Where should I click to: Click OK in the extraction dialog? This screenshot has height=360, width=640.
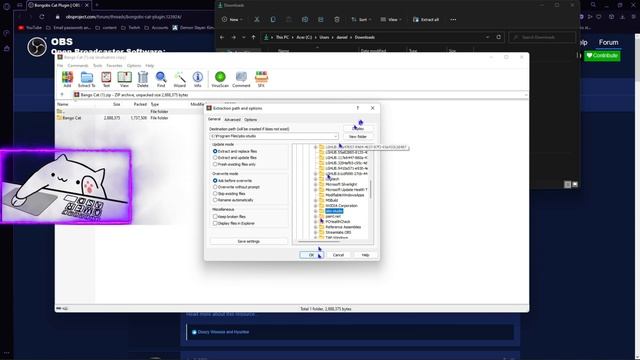pos(311,255)
